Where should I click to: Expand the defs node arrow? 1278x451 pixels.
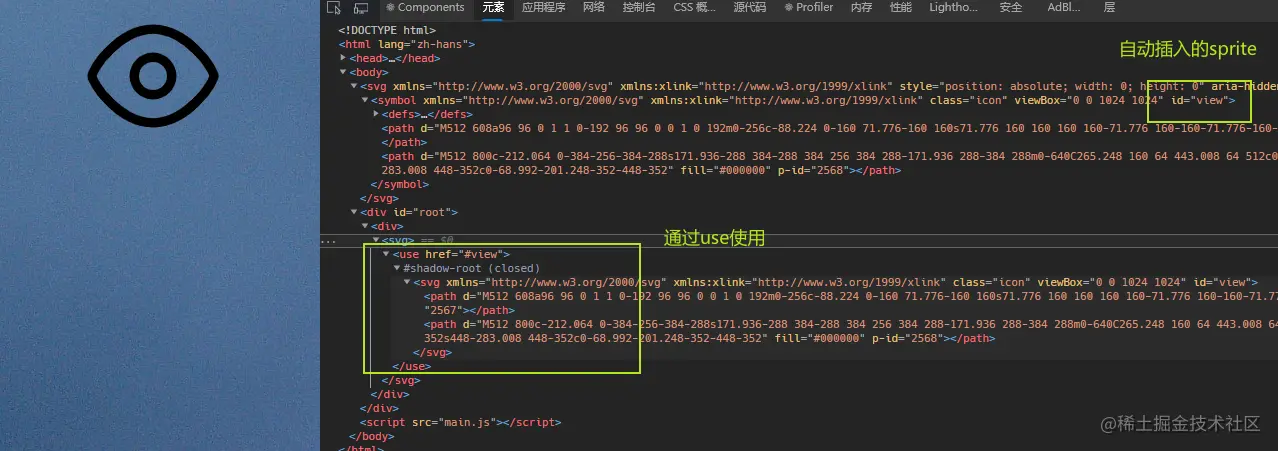point(376,114)
